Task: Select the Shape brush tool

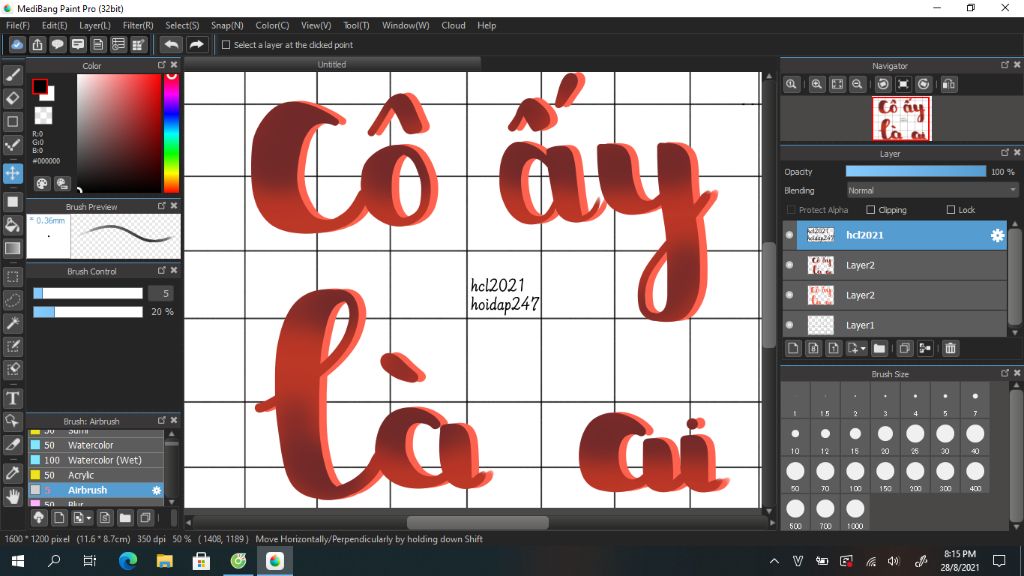Action: click(12, 121)
